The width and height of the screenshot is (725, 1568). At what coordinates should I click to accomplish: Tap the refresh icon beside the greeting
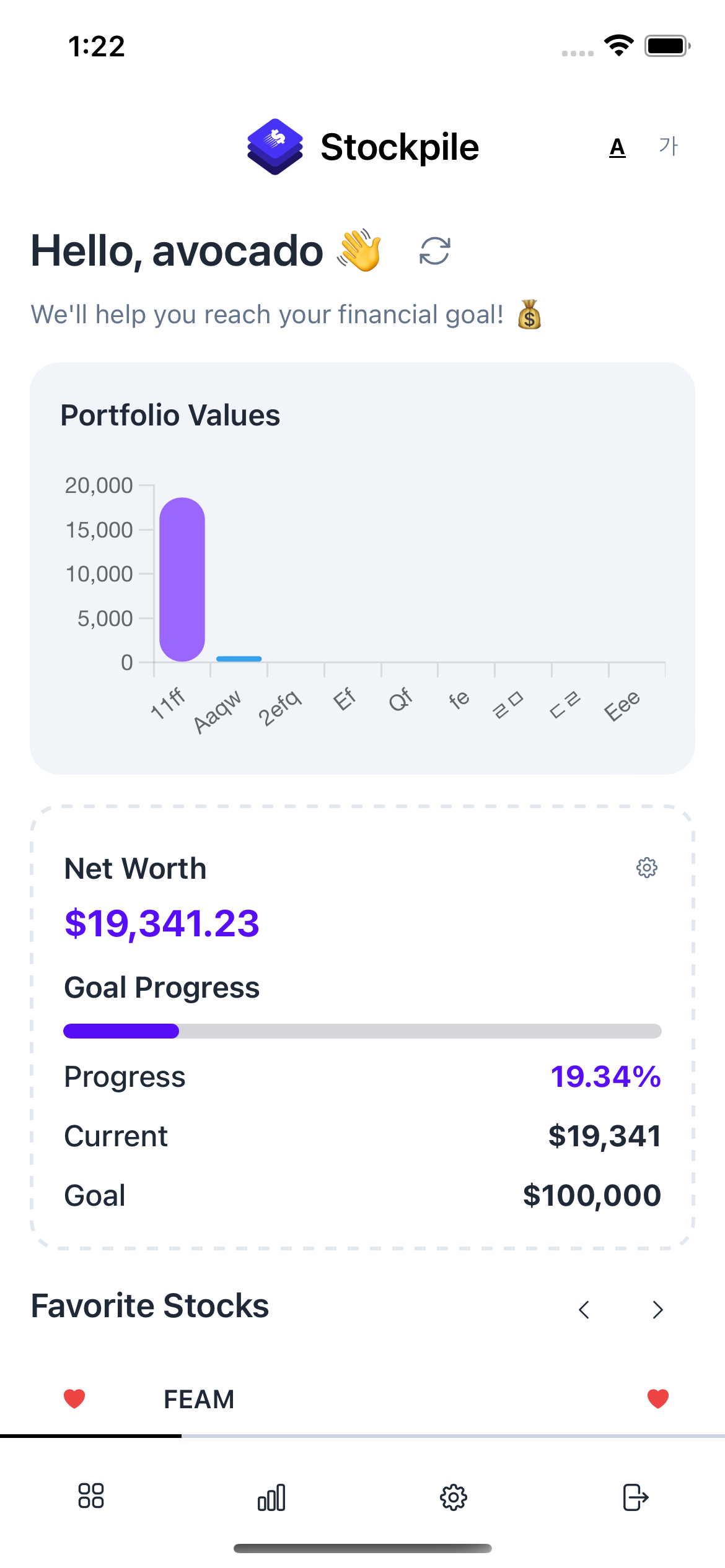pyautogui.click(x=435, y=251)
